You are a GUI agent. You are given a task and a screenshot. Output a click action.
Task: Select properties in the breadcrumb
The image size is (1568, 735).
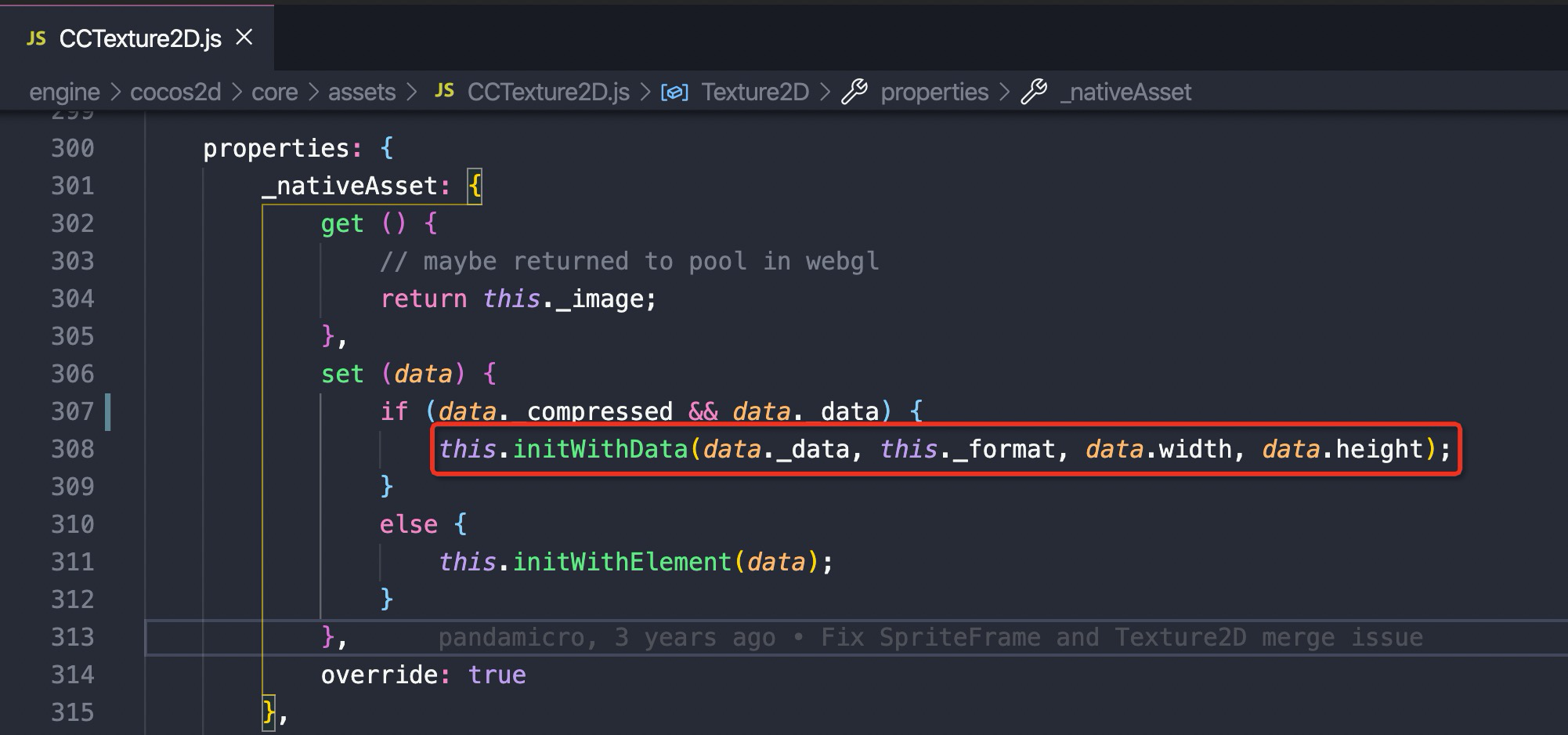tap(934, 92)
